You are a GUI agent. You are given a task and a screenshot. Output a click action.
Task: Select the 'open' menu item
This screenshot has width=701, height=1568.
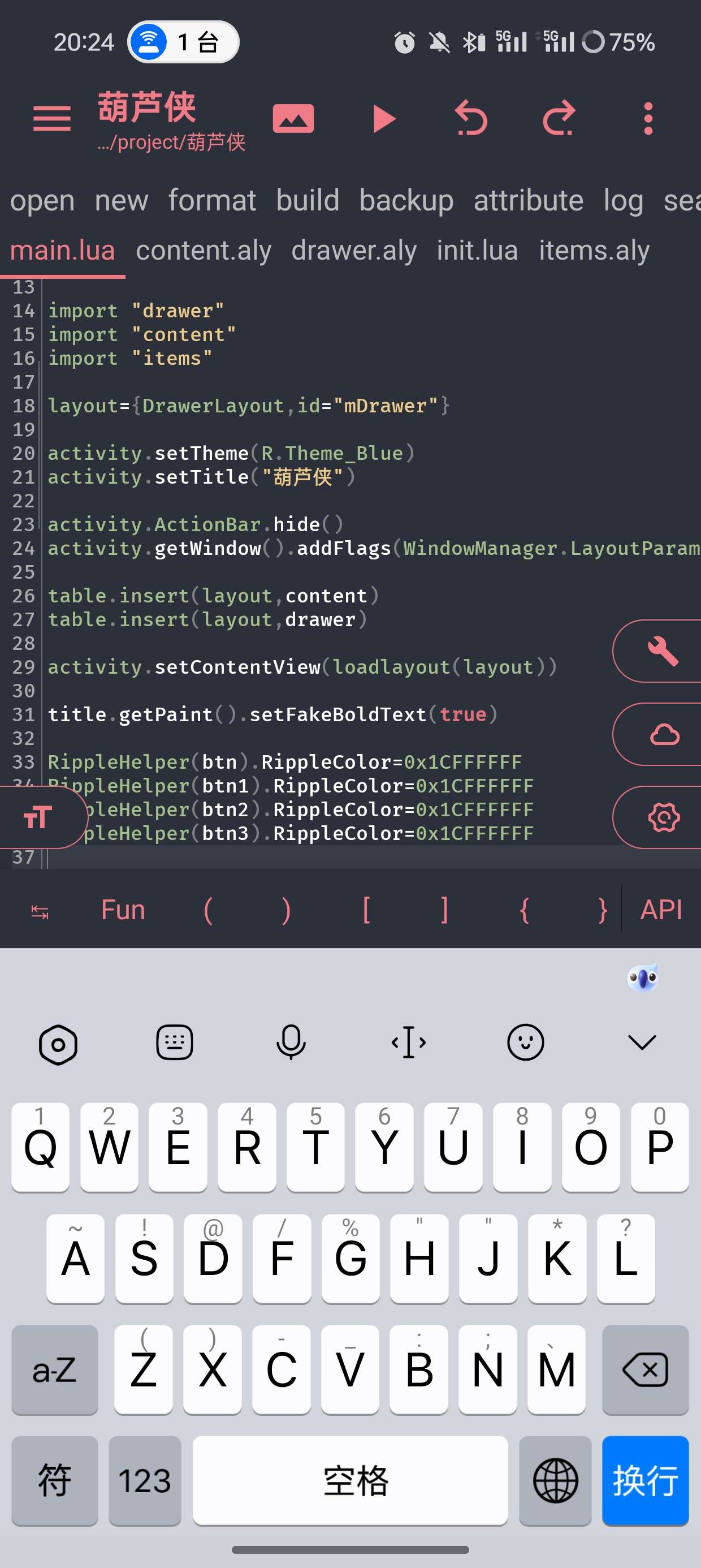click(x=42, y=200)
